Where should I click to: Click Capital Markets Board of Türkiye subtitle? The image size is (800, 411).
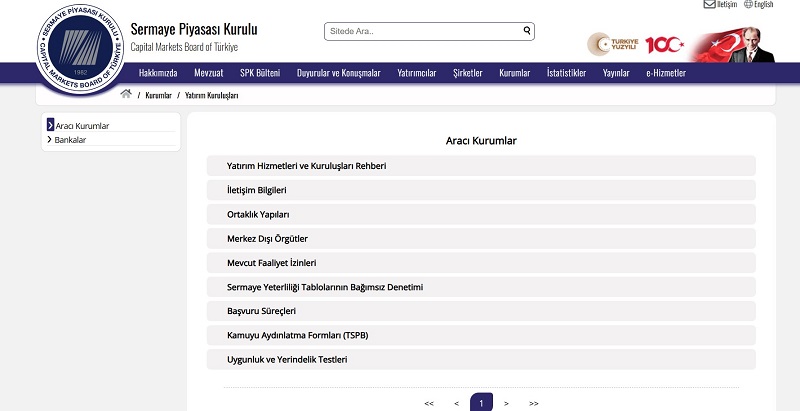click(184, 47)
